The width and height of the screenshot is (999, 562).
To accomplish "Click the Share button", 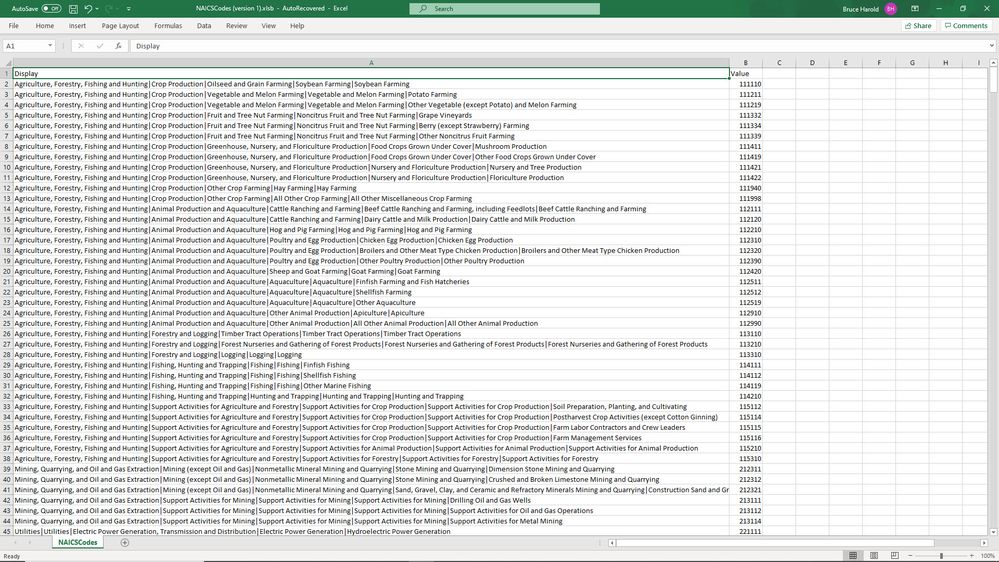I will pyautogui.click(x=918, y=26).
